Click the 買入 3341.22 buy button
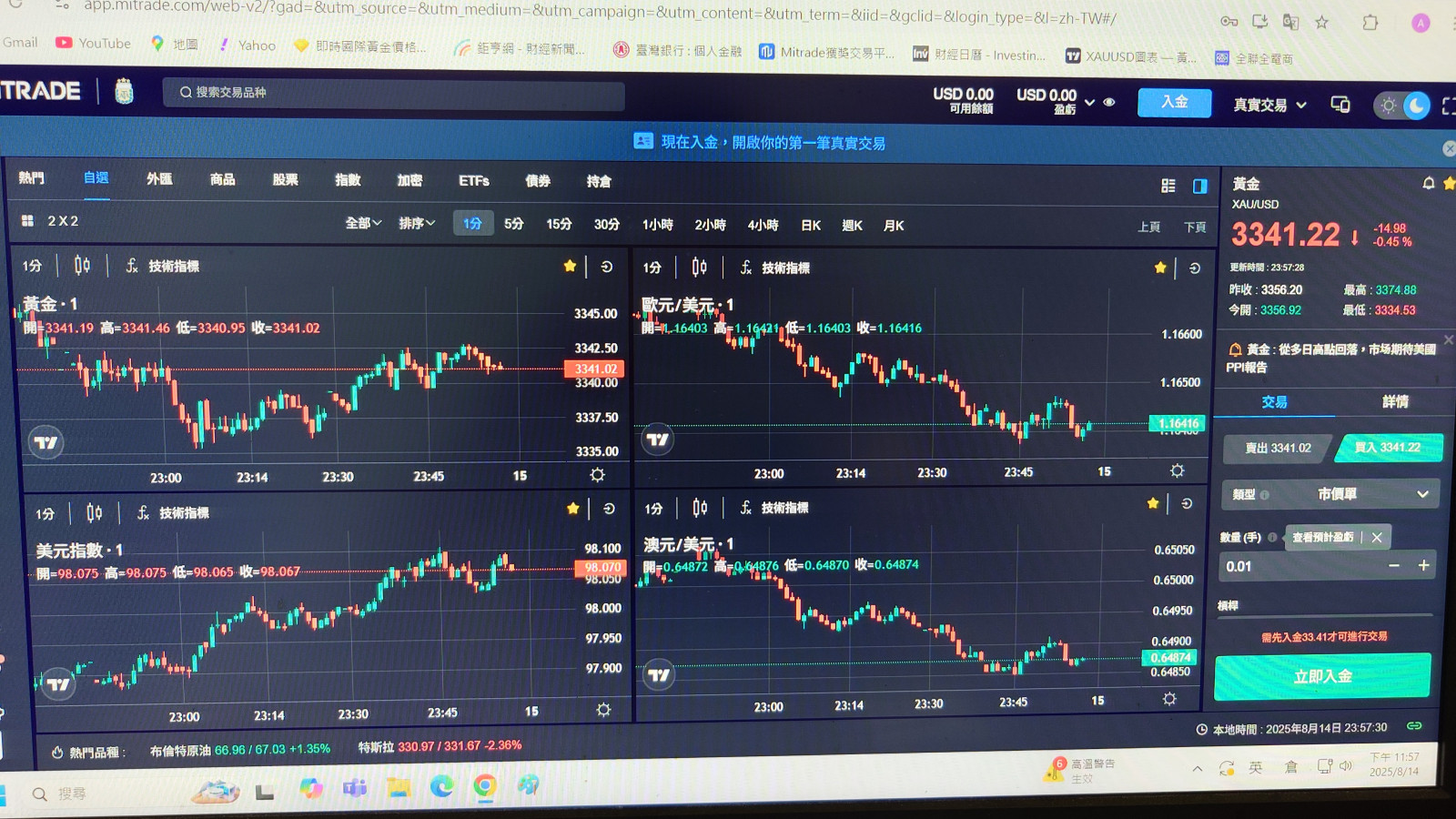The image size is (1456, 819). click(x=1387, y=447)
